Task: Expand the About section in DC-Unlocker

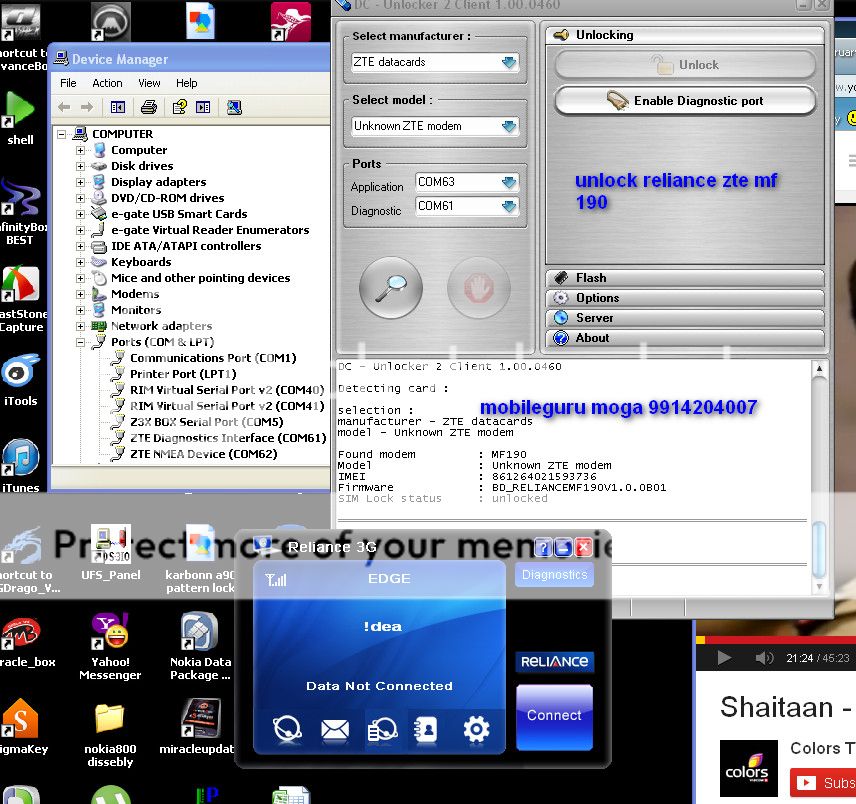Action: click(685, 338)
